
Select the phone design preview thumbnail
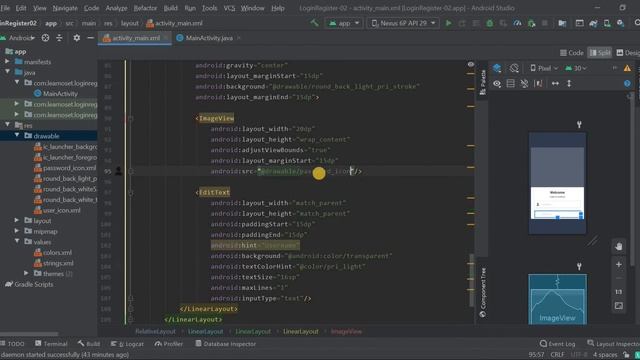[x=557, y=183]
